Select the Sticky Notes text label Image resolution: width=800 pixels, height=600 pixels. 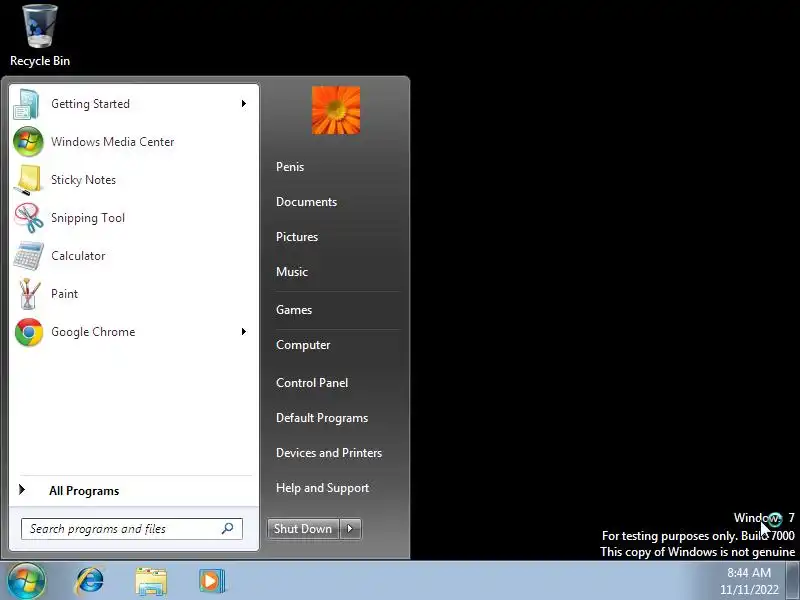[83, 180]
